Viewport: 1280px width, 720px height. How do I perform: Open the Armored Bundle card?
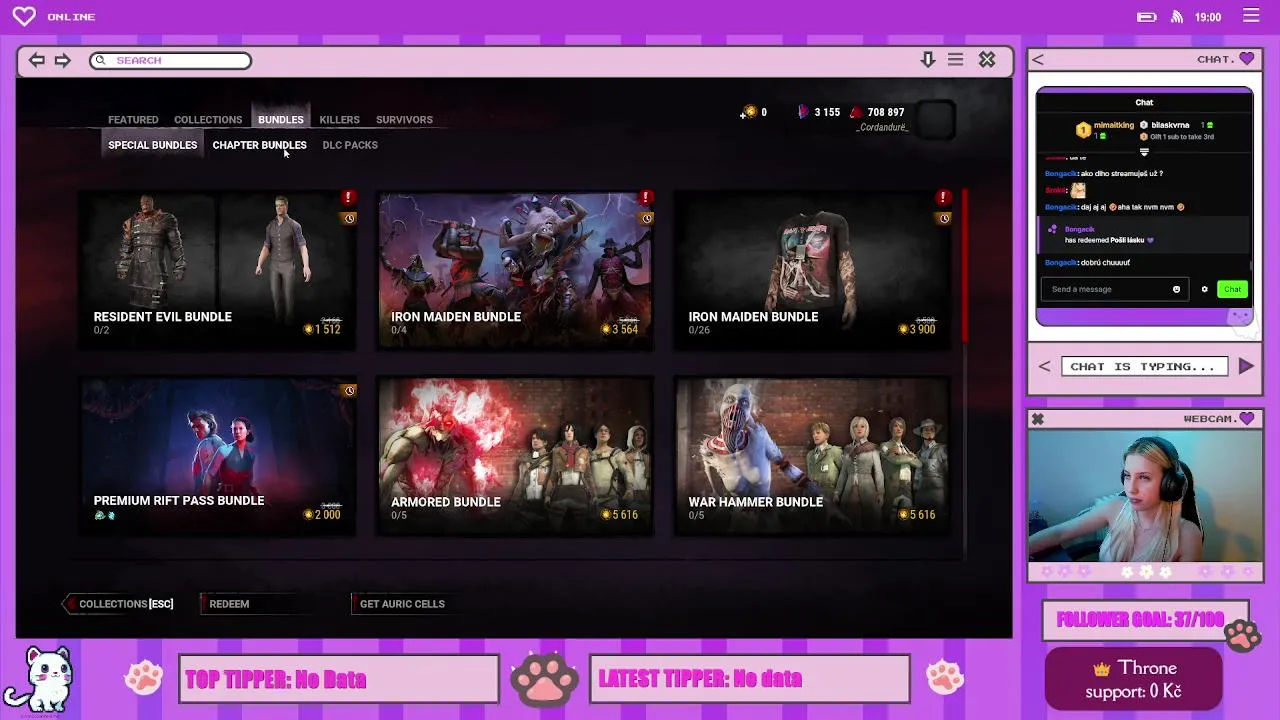point(515,456)
